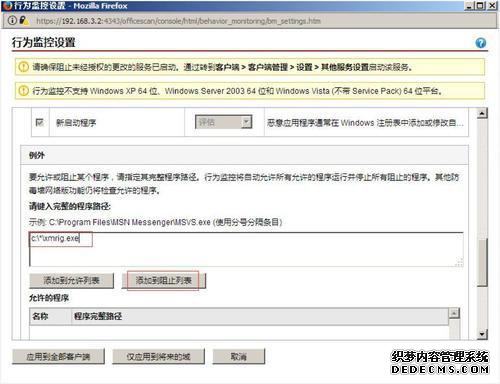Open the 评估 action dropdown
Viewport: 500px width, 384px height.
(x=223, y=122)
